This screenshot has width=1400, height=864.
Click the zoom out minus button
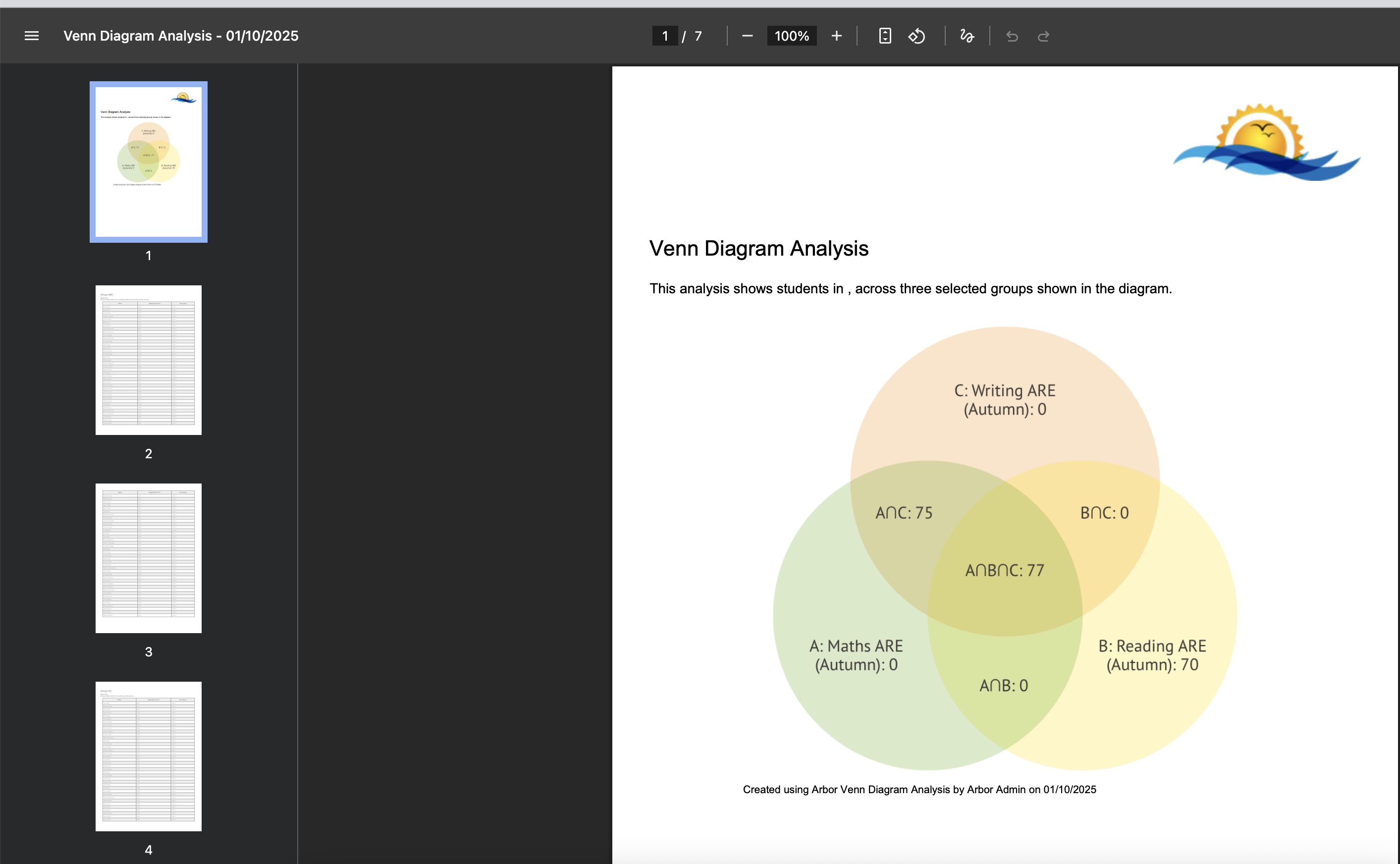tap(747, 36)
